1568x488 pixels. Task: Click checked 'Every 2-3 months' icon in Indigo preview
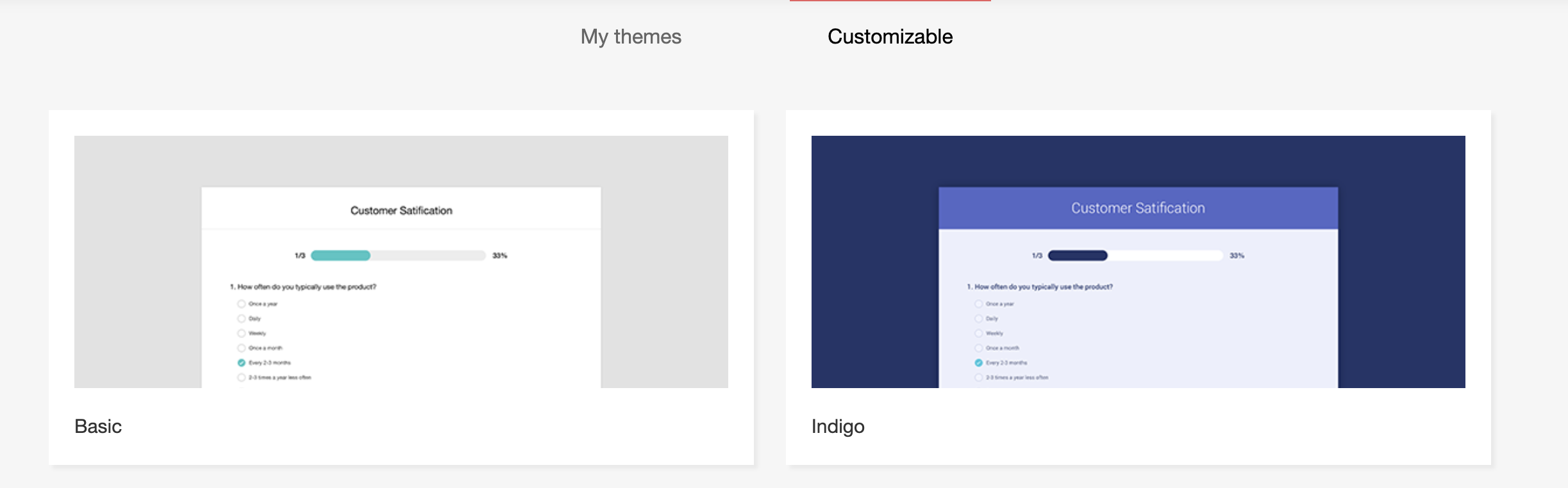[x=979, y=363]
